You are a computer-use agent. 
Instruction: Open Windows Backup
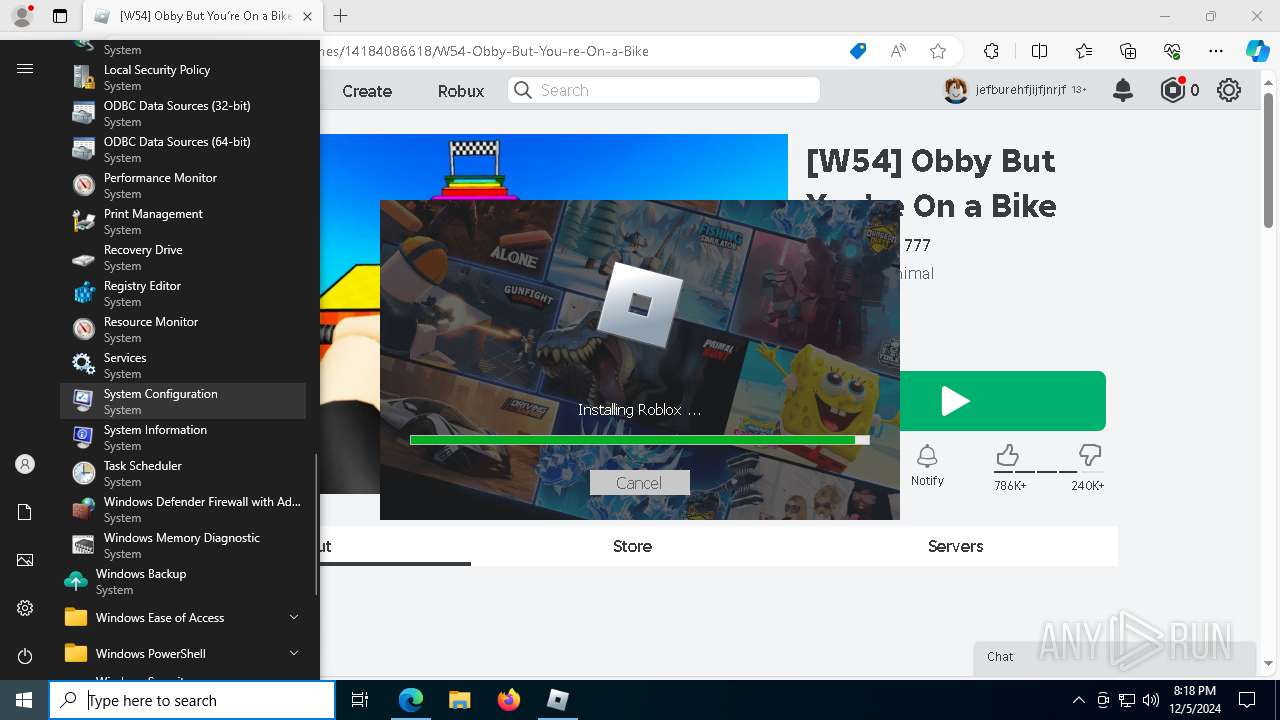click(x=183, y=581)
